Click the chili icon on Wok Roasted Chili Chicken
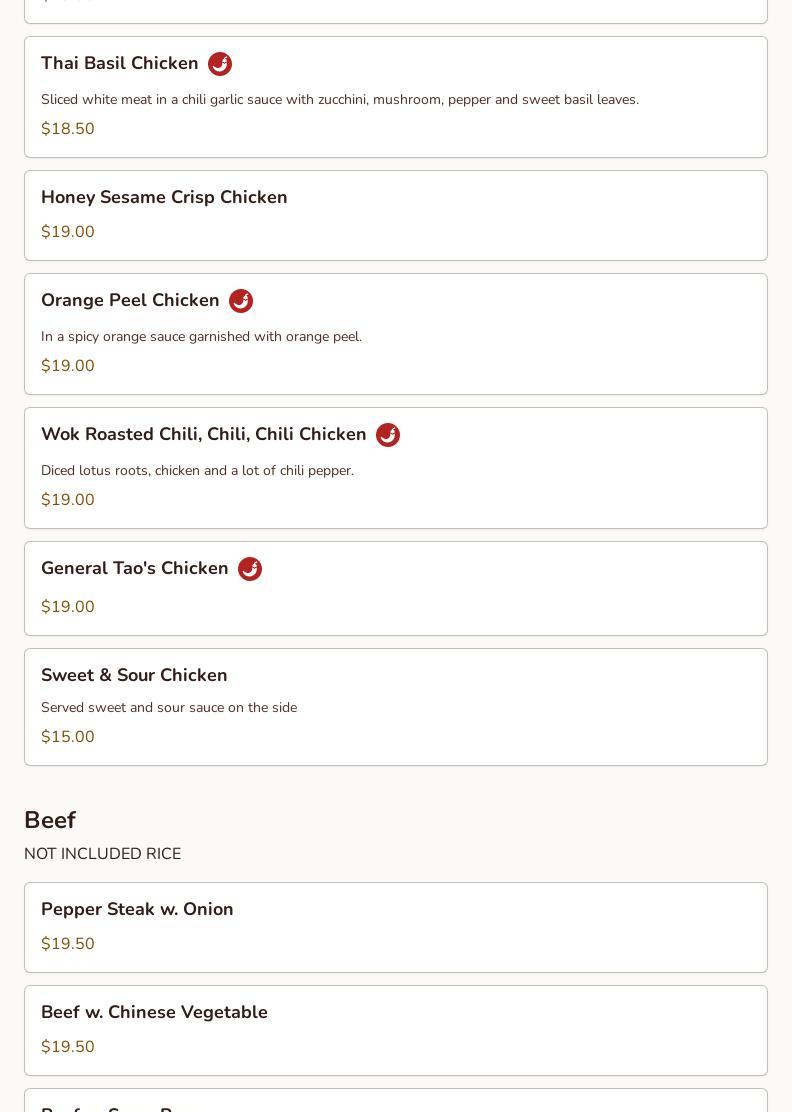Image resolution: width=792 pixels, height=1112 pixels. coord(388,435)
